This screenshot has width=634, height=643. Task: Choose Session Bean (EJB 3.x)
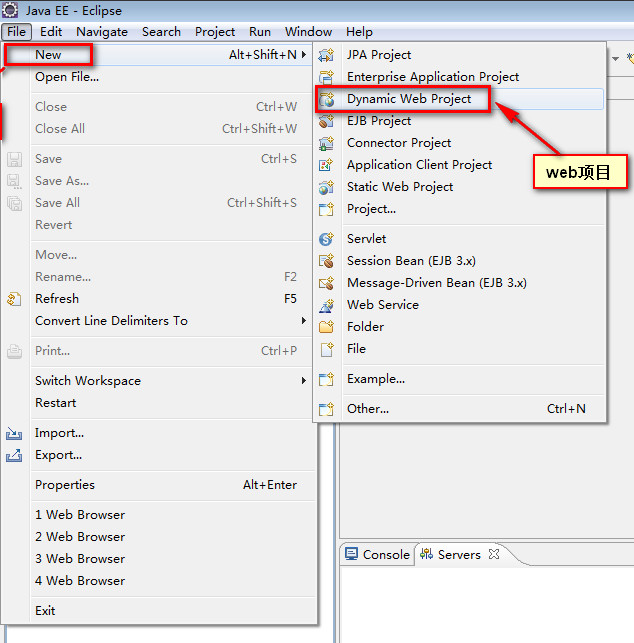[x=459, y=261]
